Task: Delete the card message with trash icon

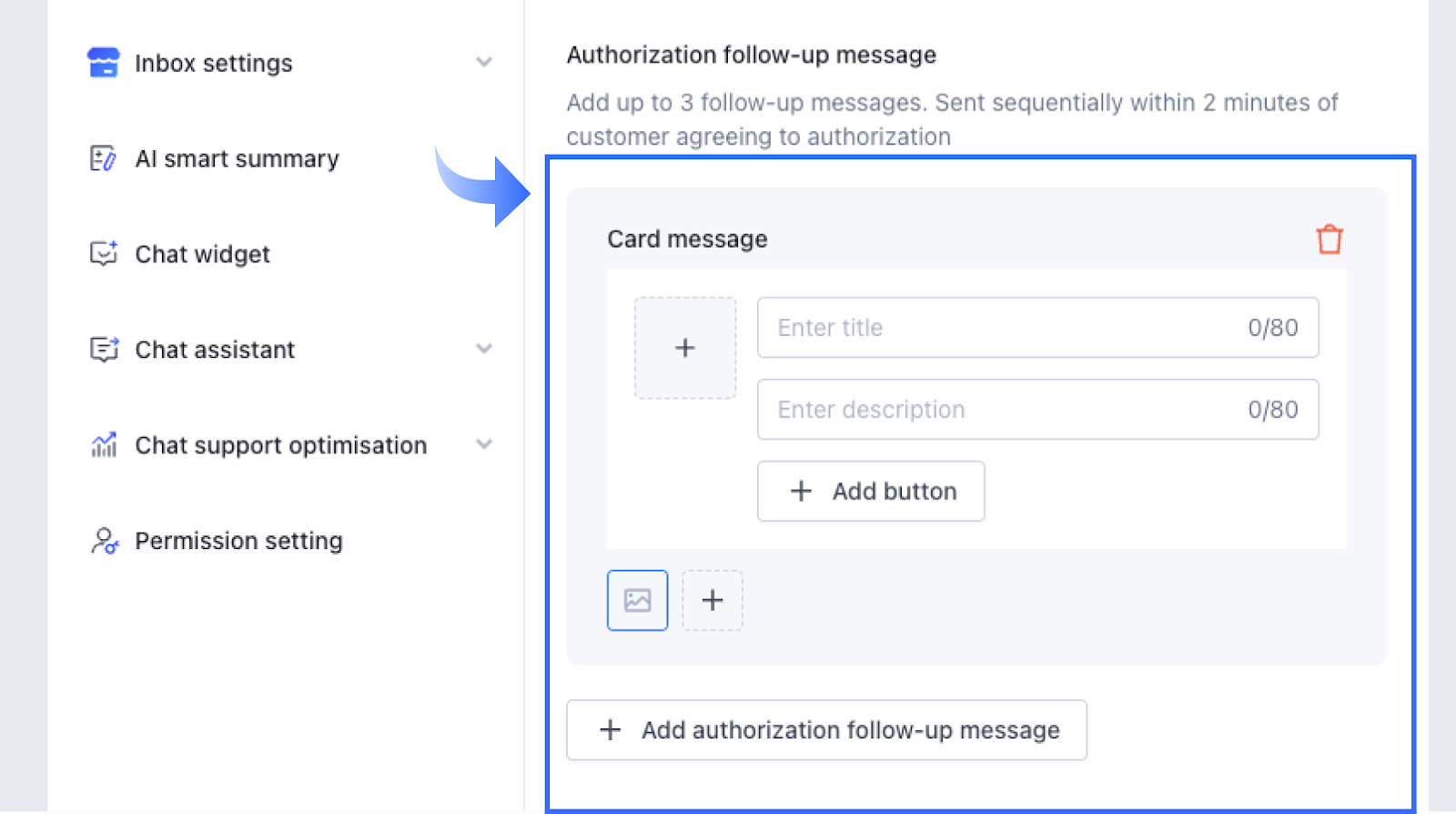Action: [x=1329, y=239]
